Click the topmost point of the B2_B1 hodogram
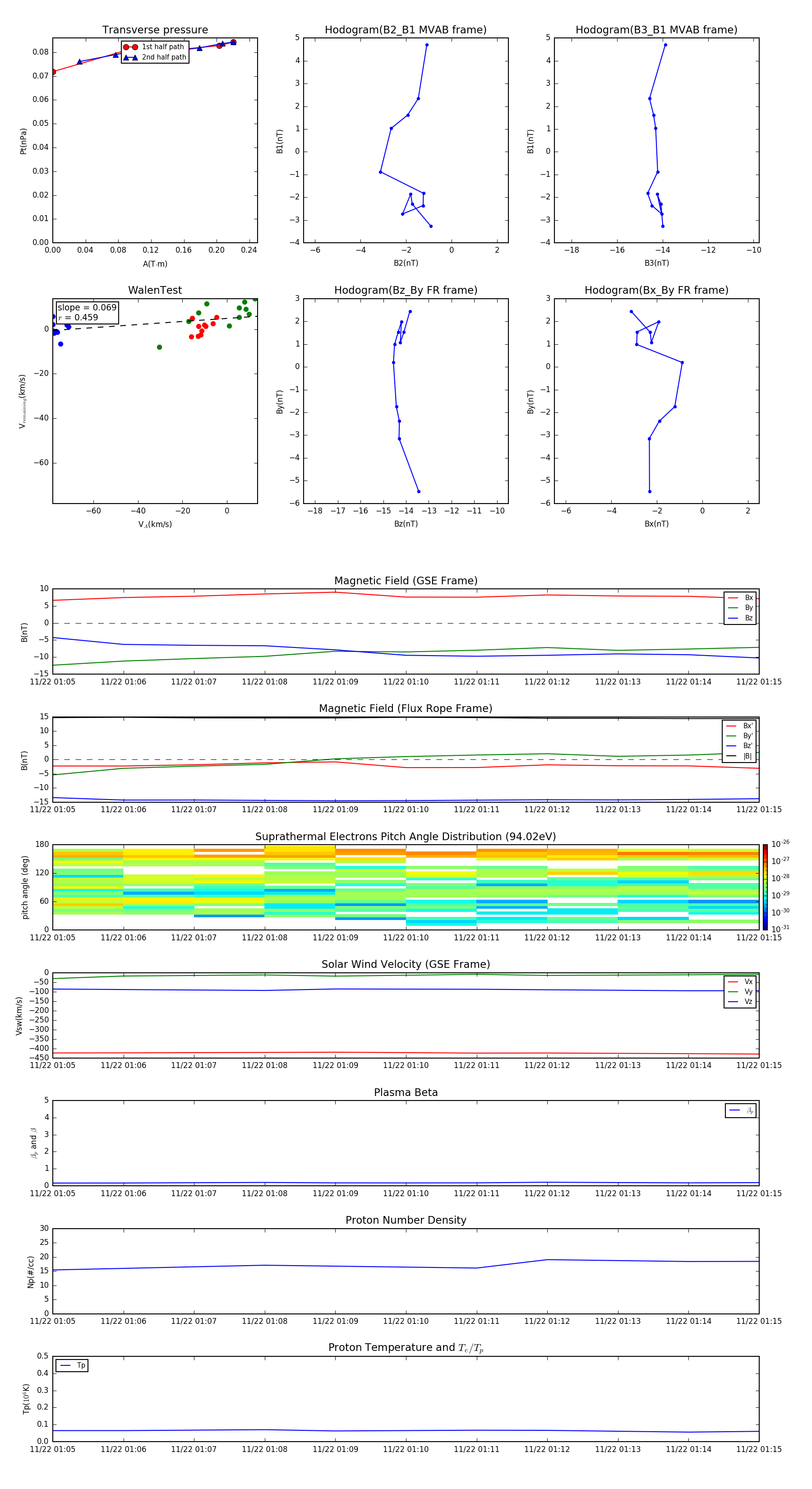This screenshot has height=1489, width=812. click(x=426, y=45)
